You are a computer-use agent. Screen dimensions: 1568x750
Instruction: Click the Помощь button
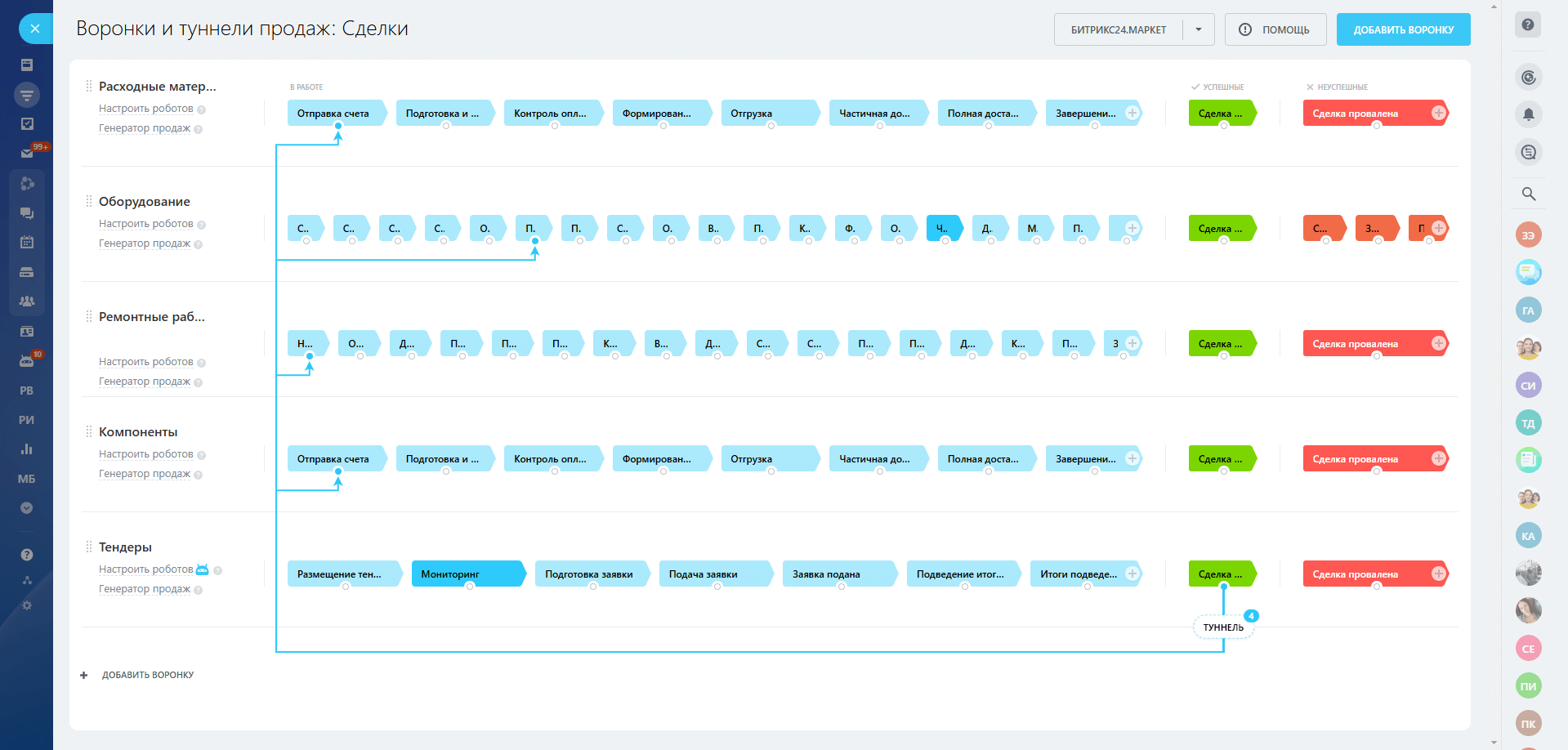[1275, 29]
